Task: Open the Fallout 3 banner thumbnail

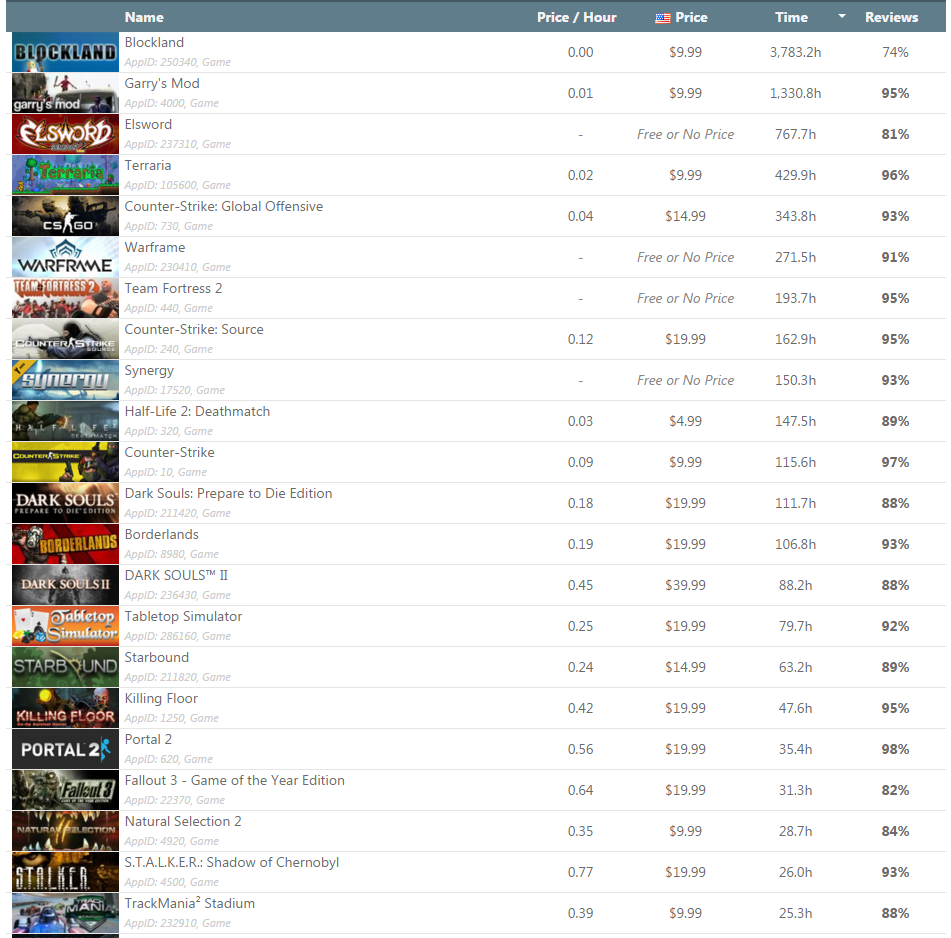Action: [66, 790]
